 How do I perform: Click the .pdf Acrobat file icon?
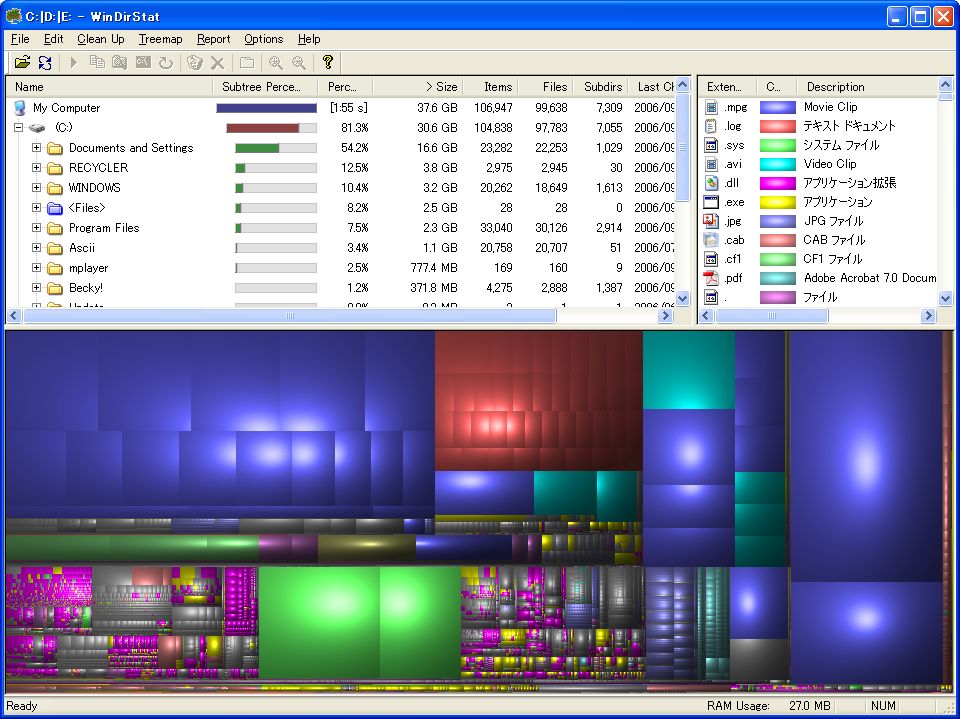tap(711, 277)
